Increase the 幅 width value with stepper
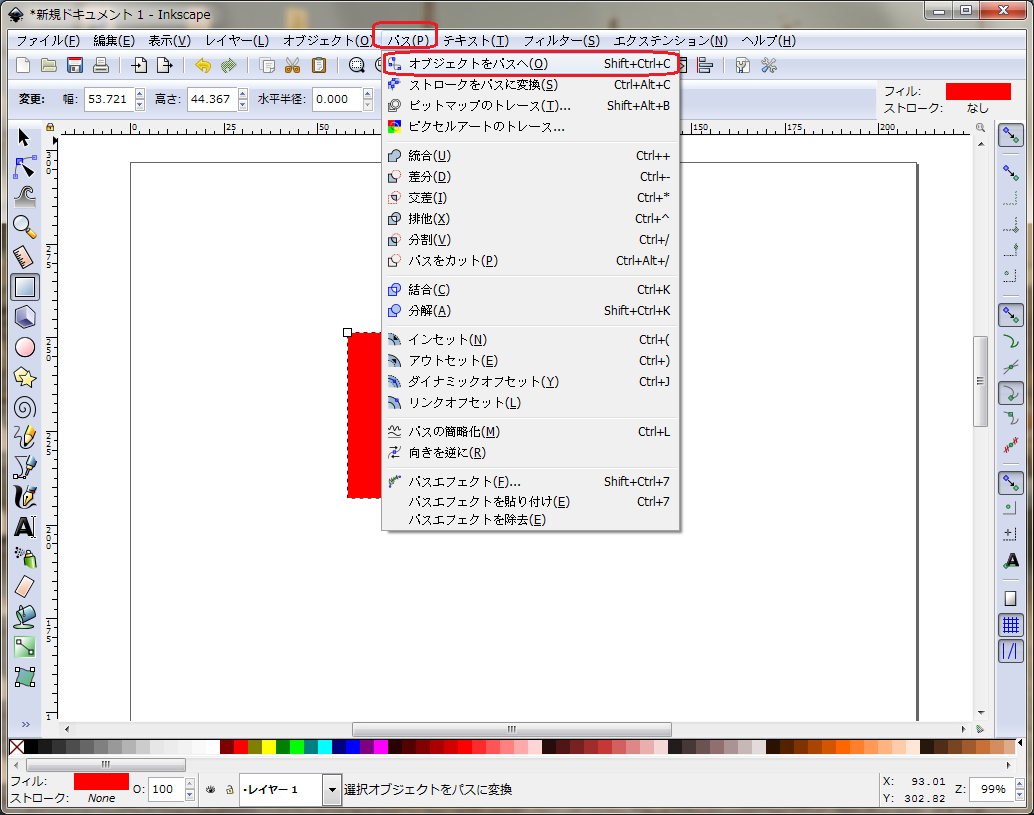The height and width of the screenshot is (815, 1034). coord(139,94)
